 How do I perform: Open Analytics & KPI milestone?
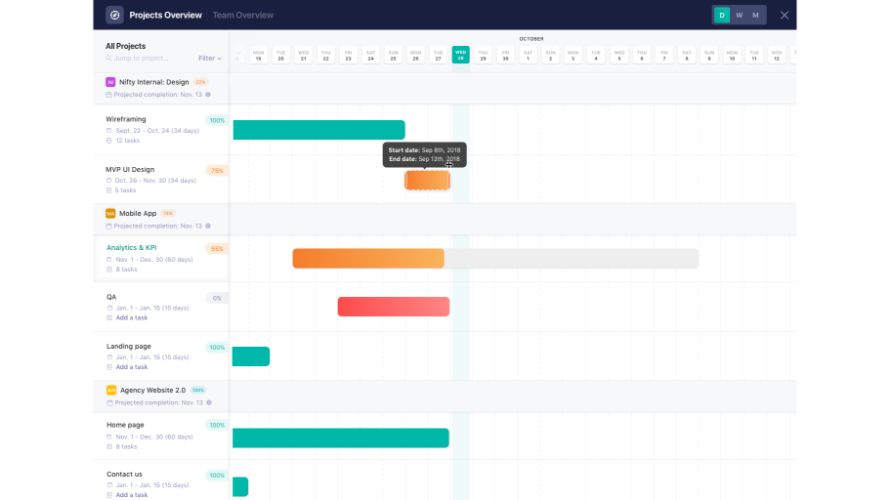(131, 247)
